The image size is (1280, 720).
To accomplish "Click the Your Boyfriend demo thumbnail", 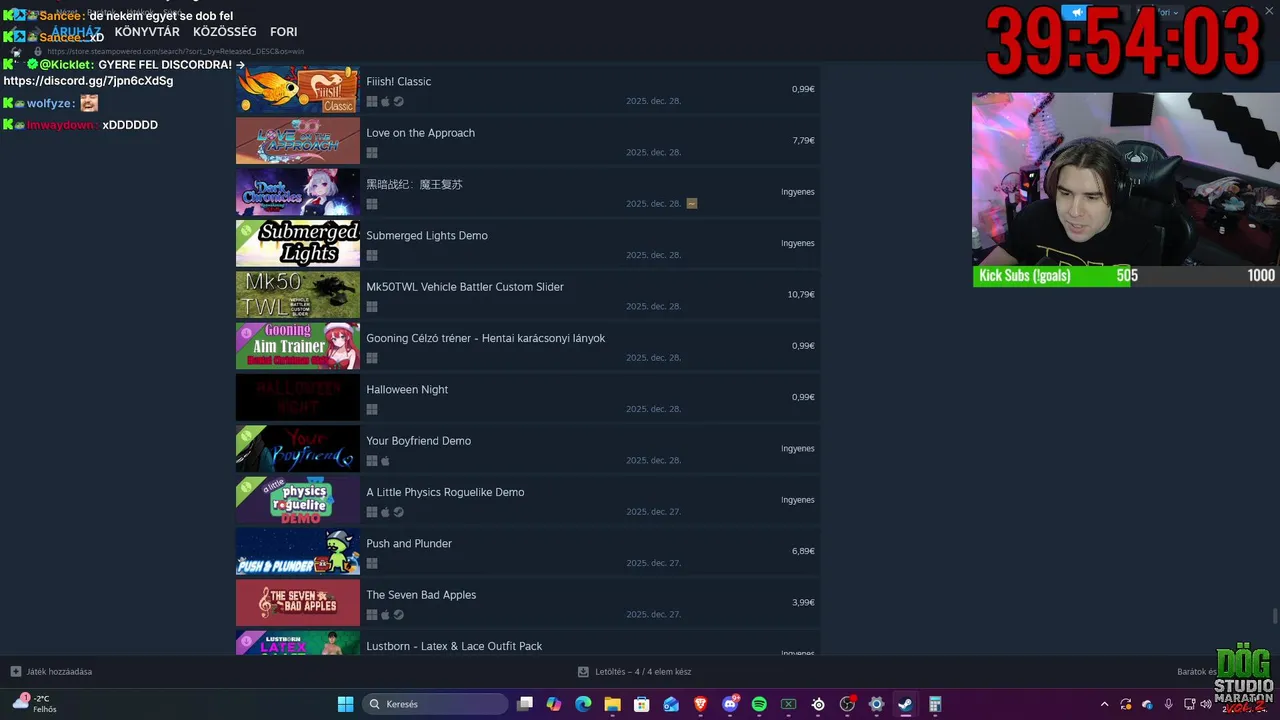I will (x=298, y=449).
